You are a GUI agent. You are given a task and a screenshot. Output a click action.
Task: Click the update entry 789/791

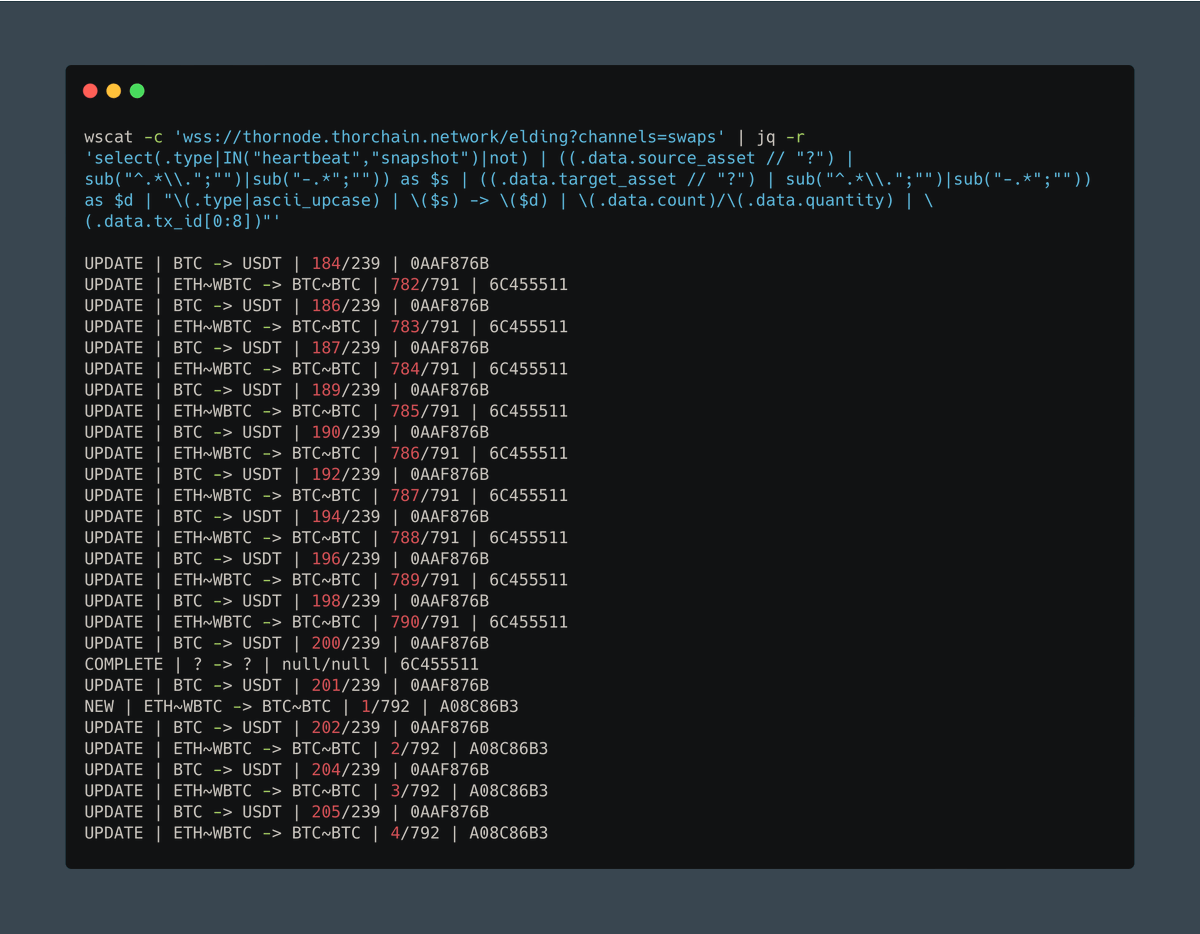326,580
